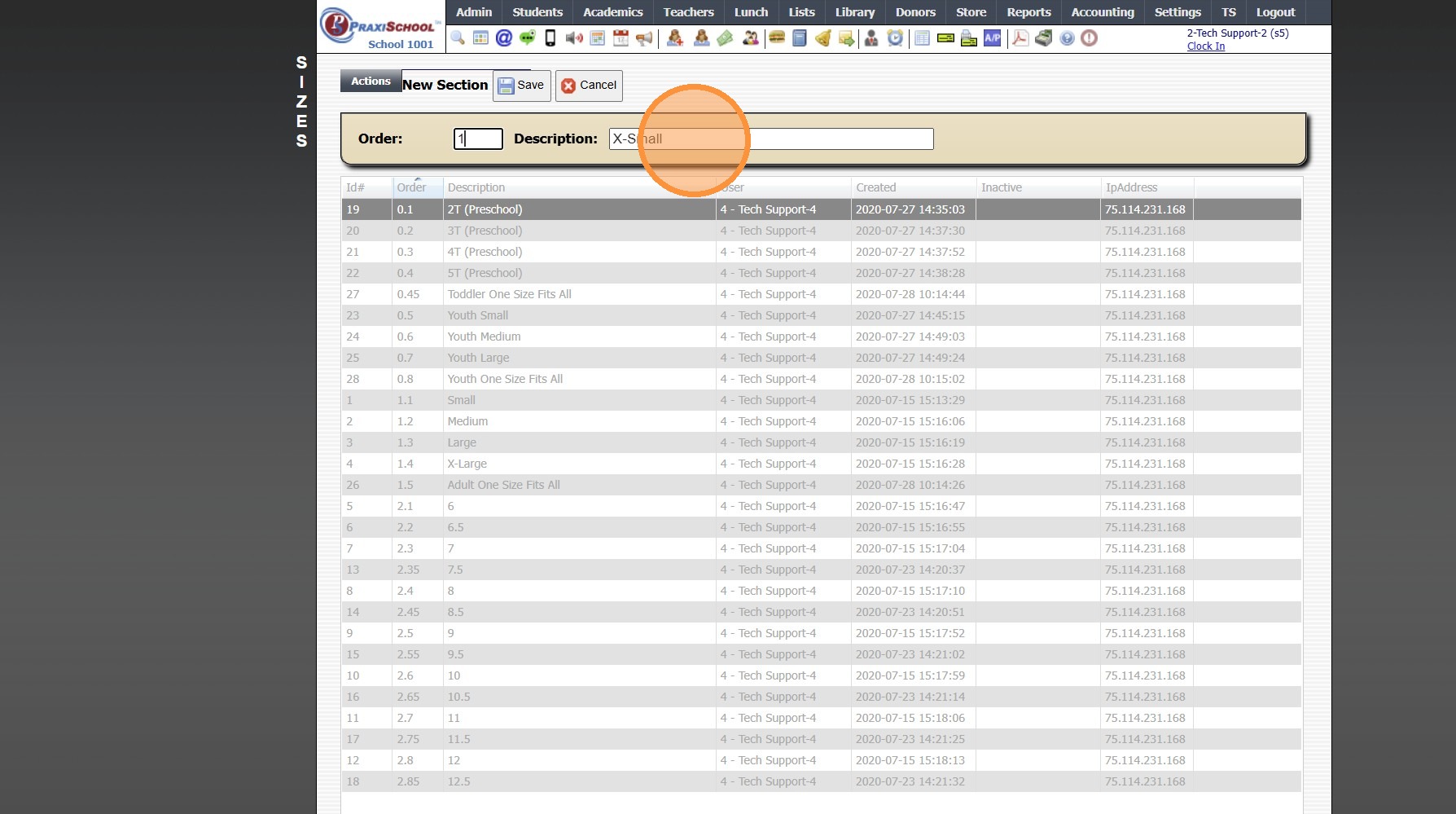The height and width of the screenshot is (814, 1456).
Task: Open the A/P accounts payable icon
Action: tap(993, 38)
